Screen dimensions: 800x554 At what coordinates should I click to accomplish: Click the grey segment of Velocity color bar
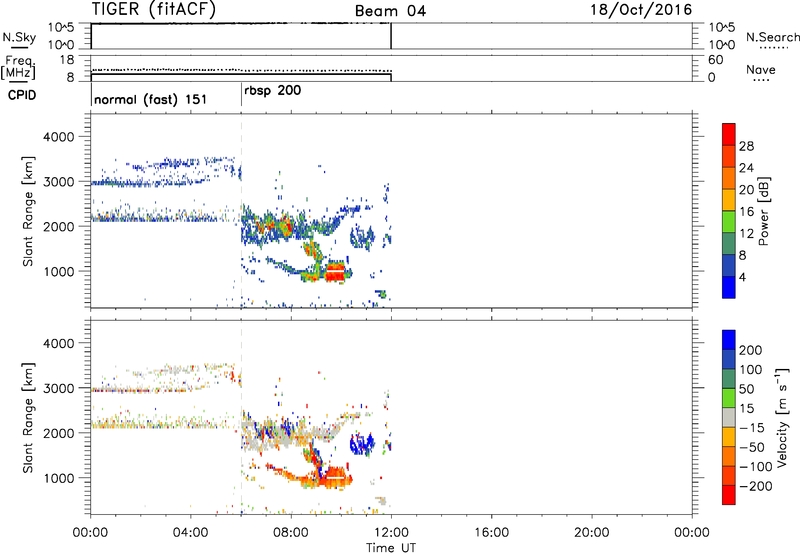point(729,417)
